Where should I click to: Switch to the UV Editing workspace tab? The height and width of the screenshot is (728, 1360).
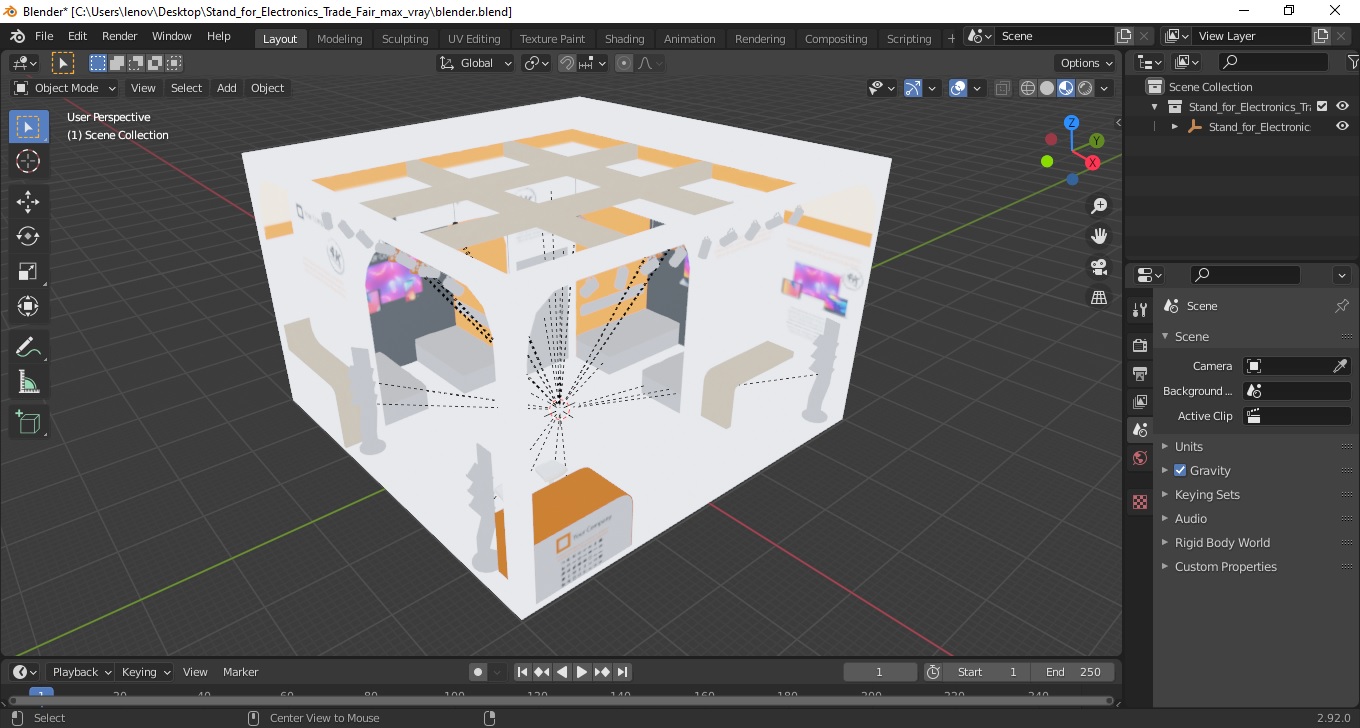coord(474,39)
